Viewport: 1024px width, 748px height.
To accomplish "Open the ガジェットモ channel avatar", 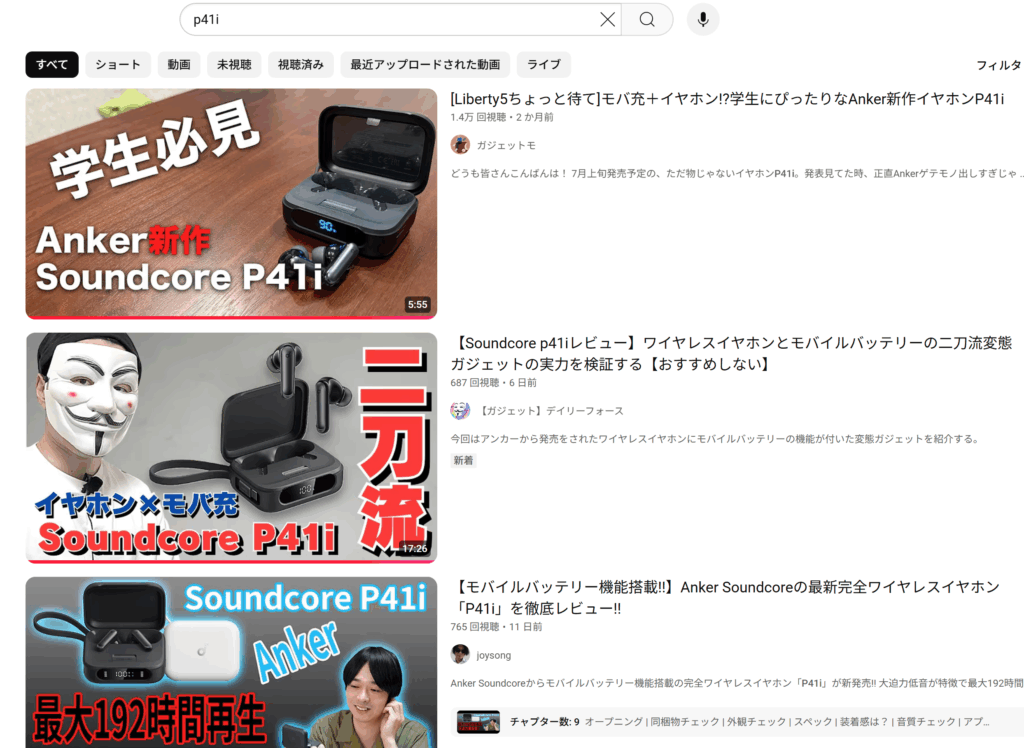I will pos(460,144).
